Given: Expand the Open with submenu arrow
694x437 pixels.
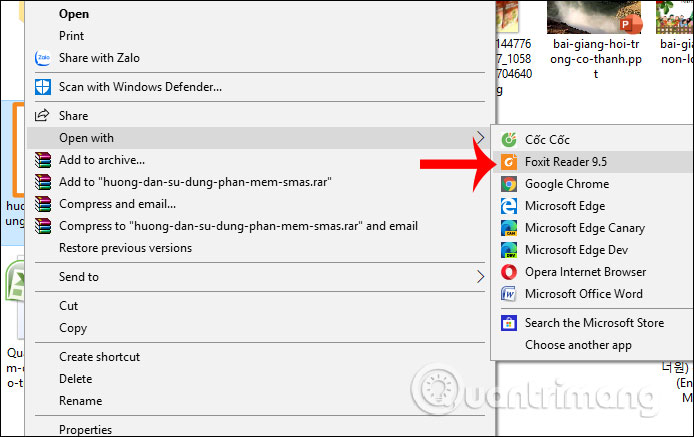Looking at the screenshot, I should (x=480, y=138).
